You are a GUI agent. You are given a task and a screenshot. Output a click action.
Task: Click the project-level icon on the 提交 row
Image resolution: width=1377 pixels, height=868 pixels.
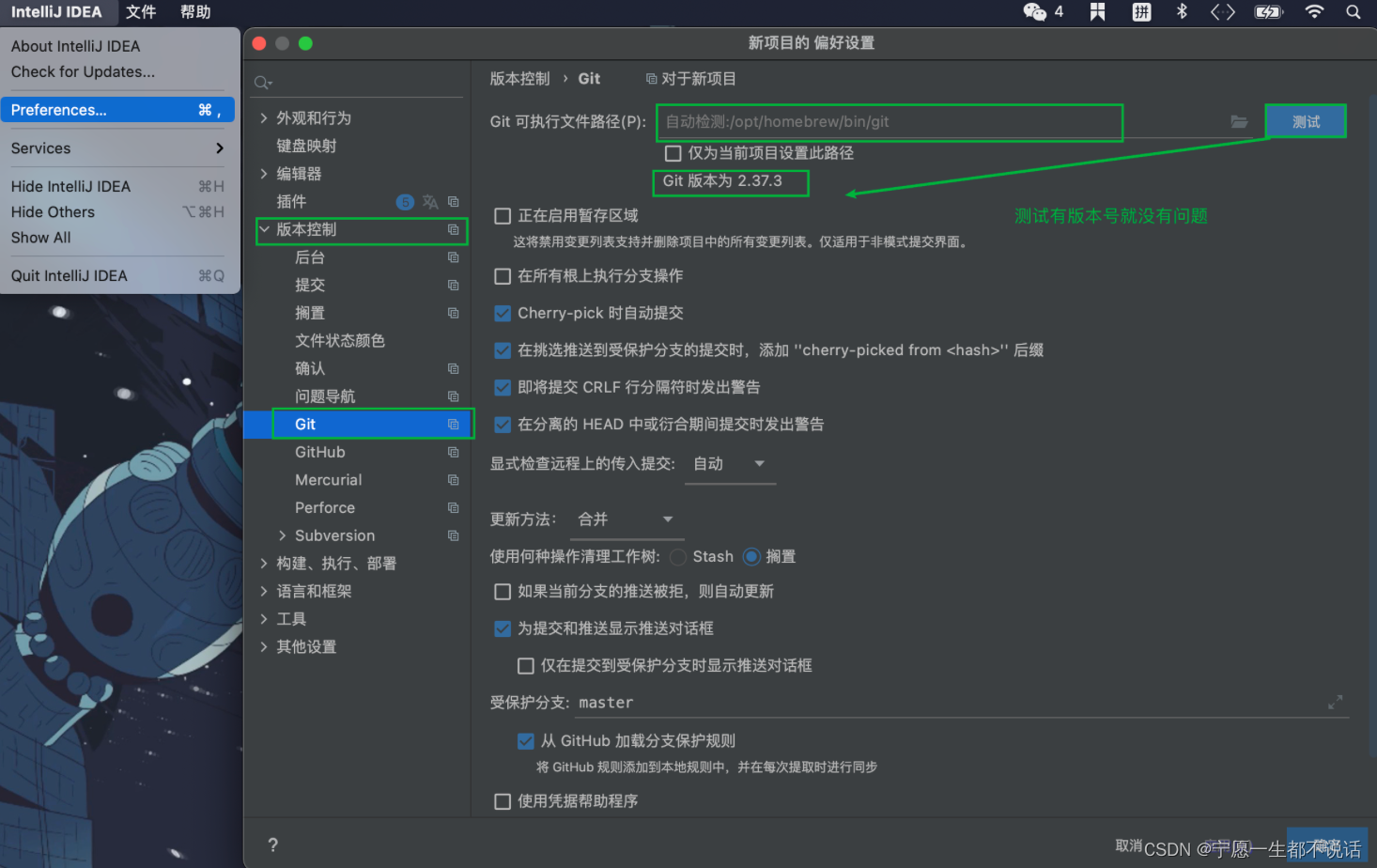coord(453,286)
